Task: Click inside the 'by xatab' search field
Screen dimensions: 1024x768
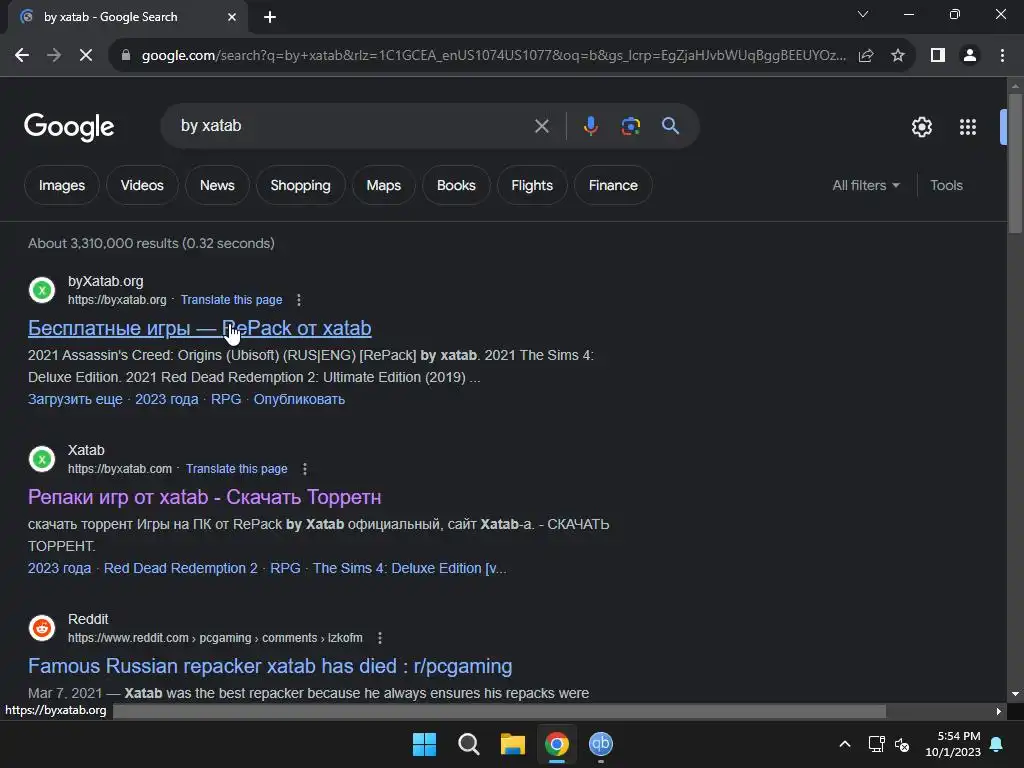Action: click(x=353, y=126)
